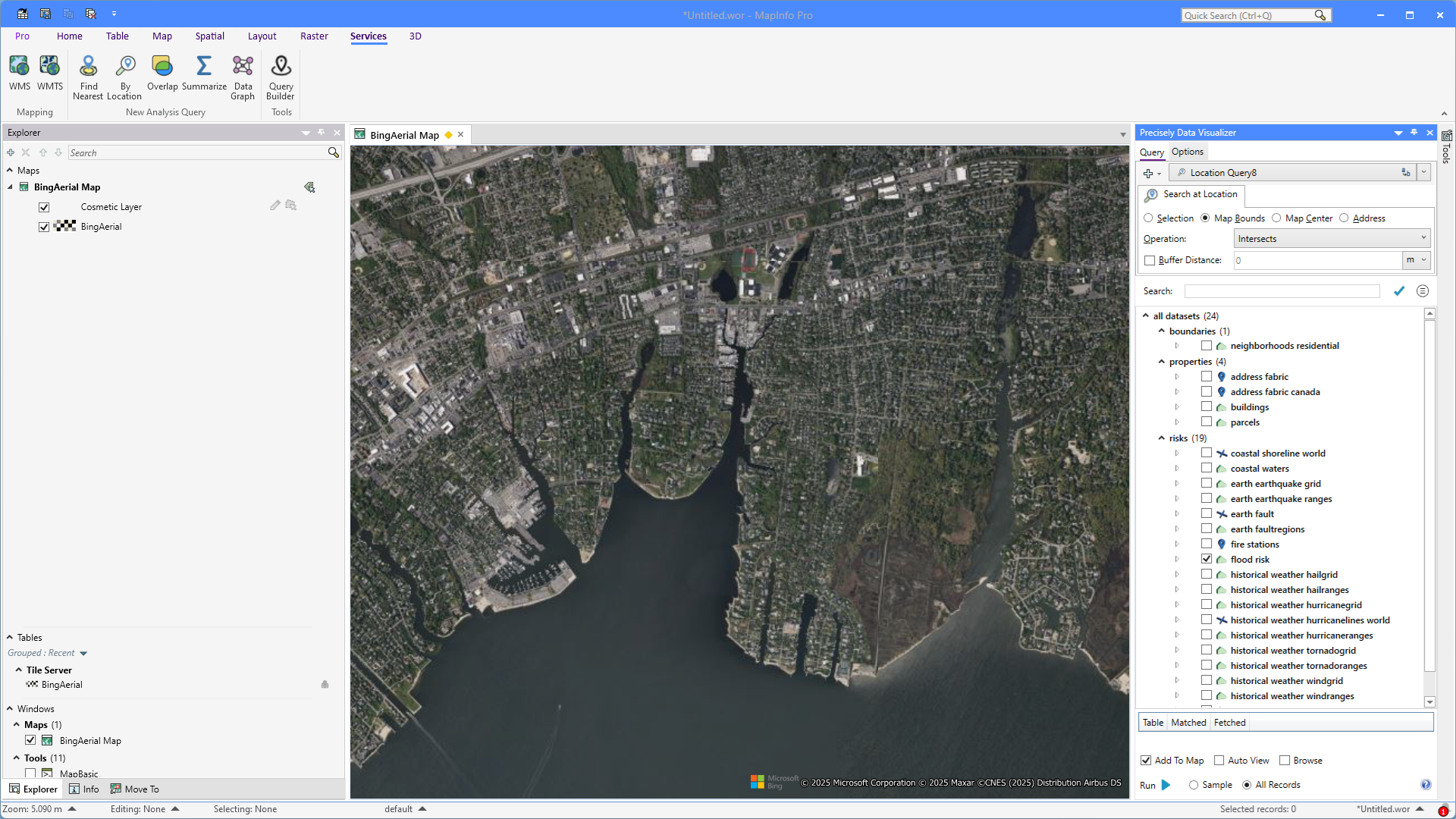Expand the Grouped: Recent dropdown
Image resolution: width=1456 pixels, height=819 pixels.
(83, 654)
